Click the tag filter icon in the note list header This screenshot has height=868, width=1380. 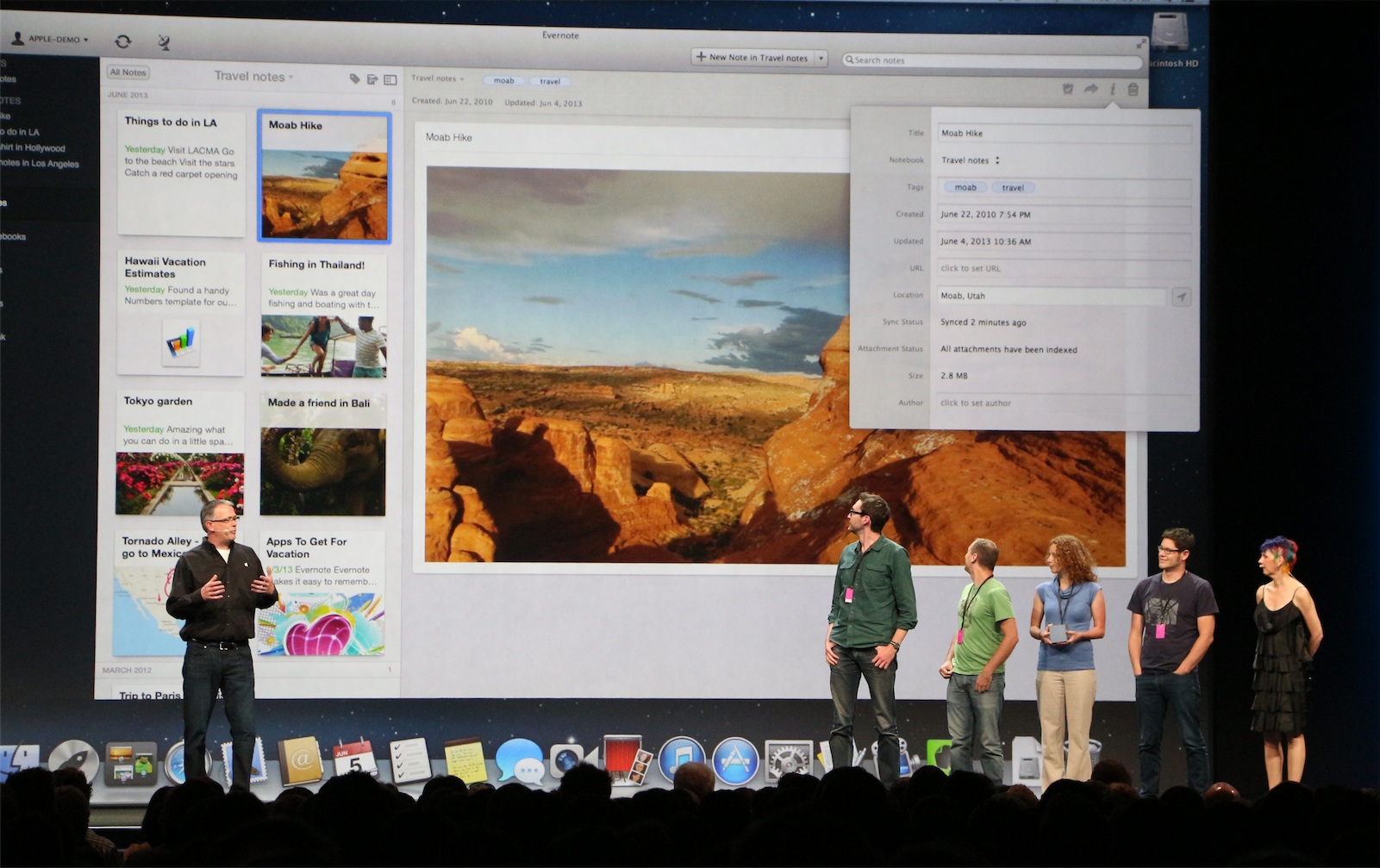click(354, 78)
